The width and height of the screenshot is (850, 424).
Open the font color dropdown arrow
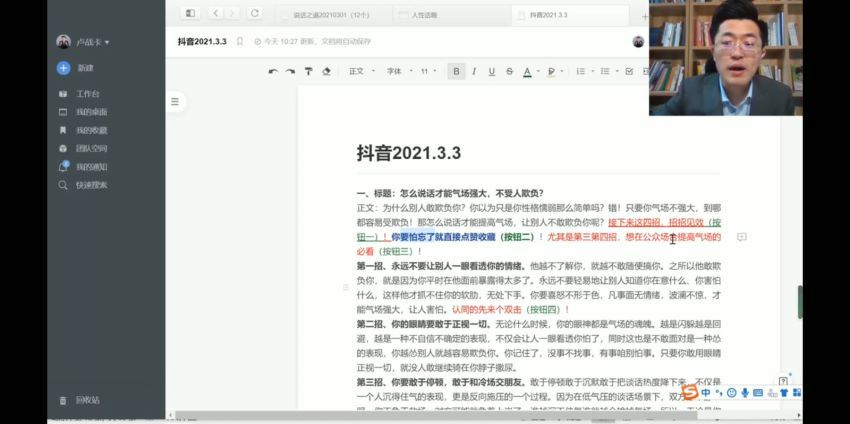tap(538, 72)
